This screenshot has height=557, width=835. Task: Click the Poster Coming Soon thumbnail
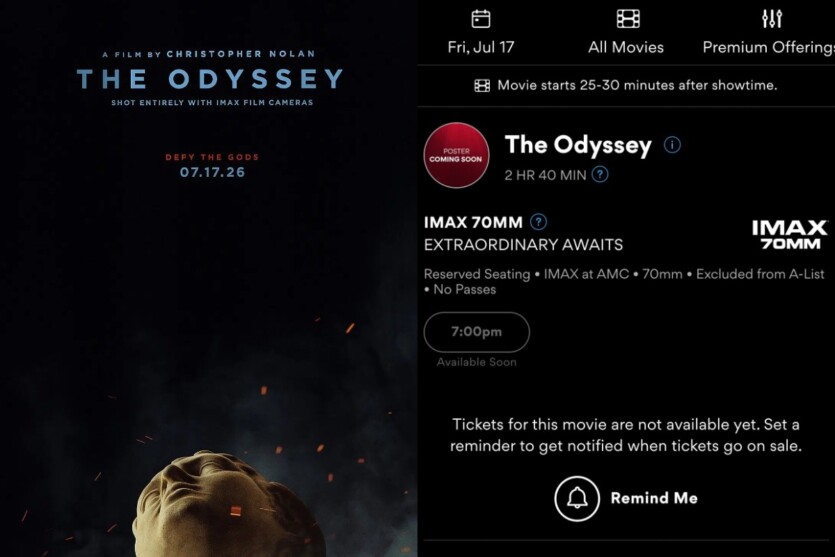pos(456,155)
